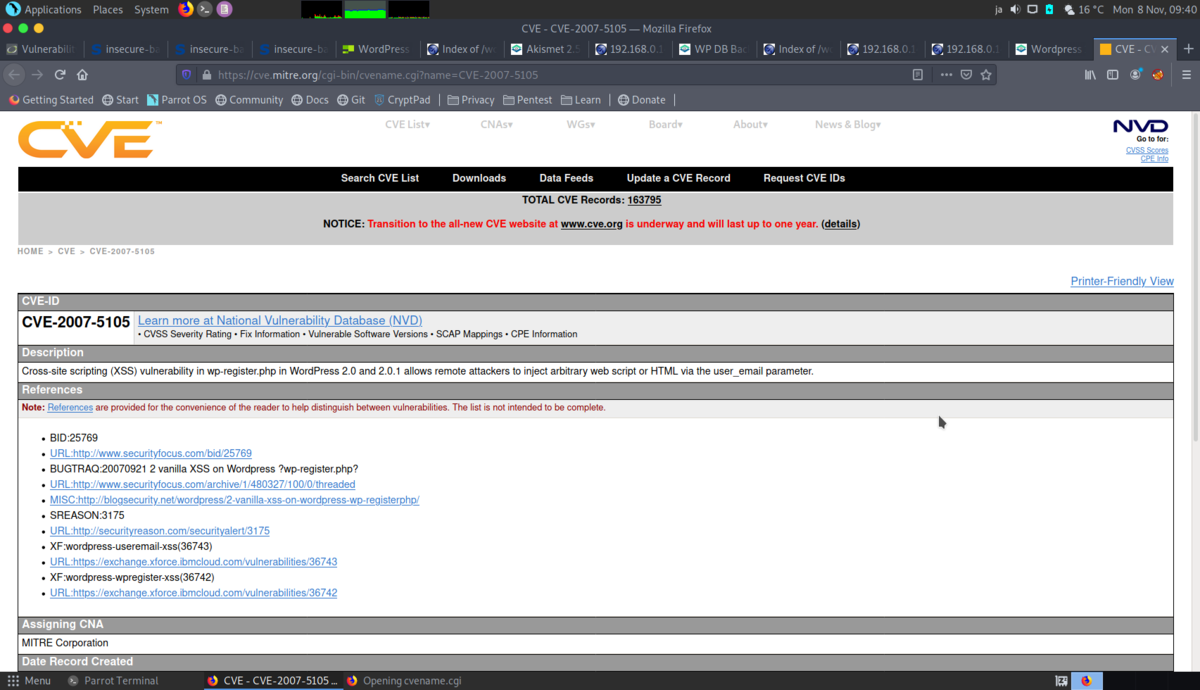1200x690 pixels.
Task: Open system monitor graph applet
Action: [x=365, y=9]
